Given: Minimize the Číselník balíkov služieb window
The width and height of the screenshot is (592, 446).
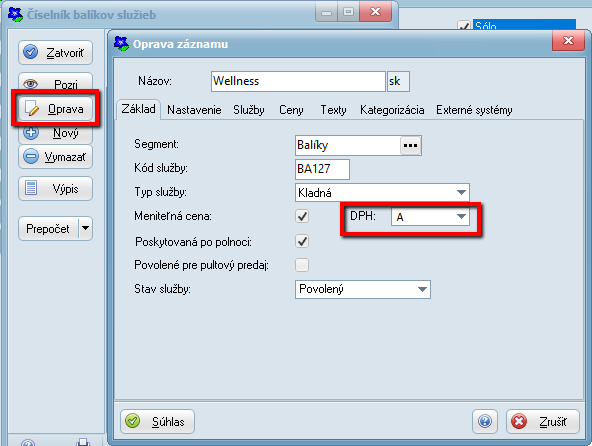Looking at the screenshot, I should 327,12.
